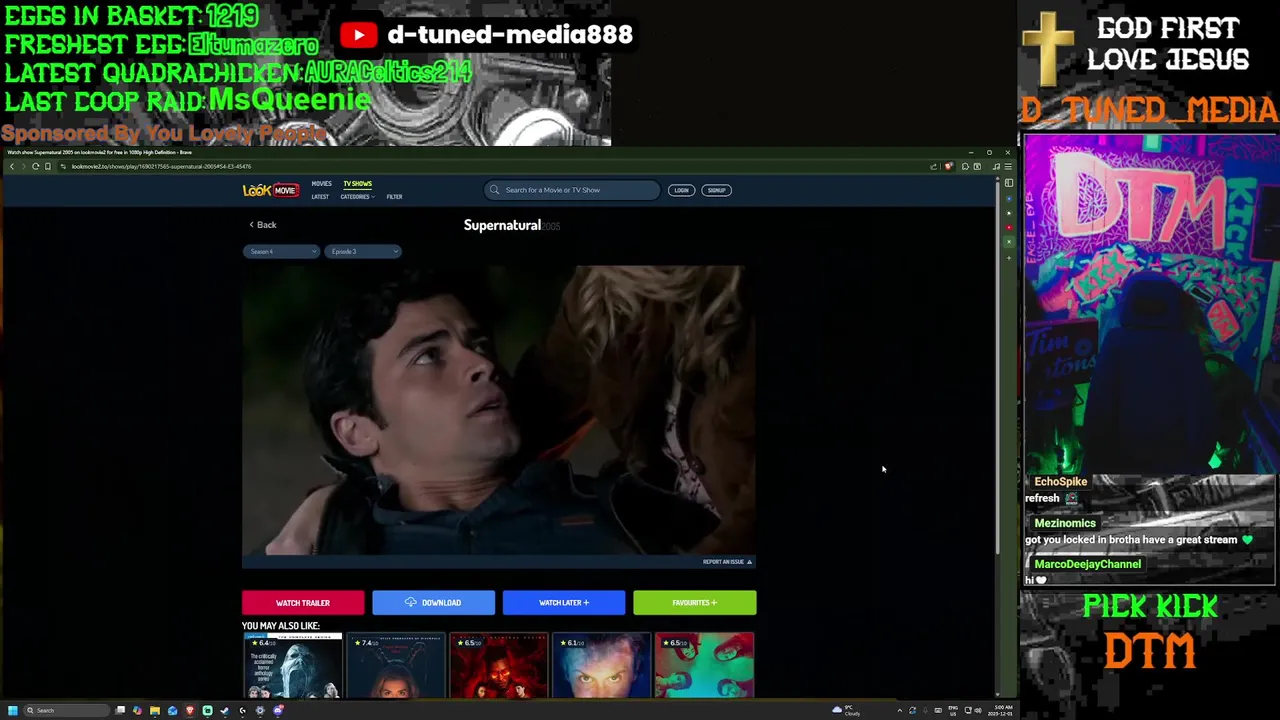Click the report issue warning triangle

[x=749, y=562]
